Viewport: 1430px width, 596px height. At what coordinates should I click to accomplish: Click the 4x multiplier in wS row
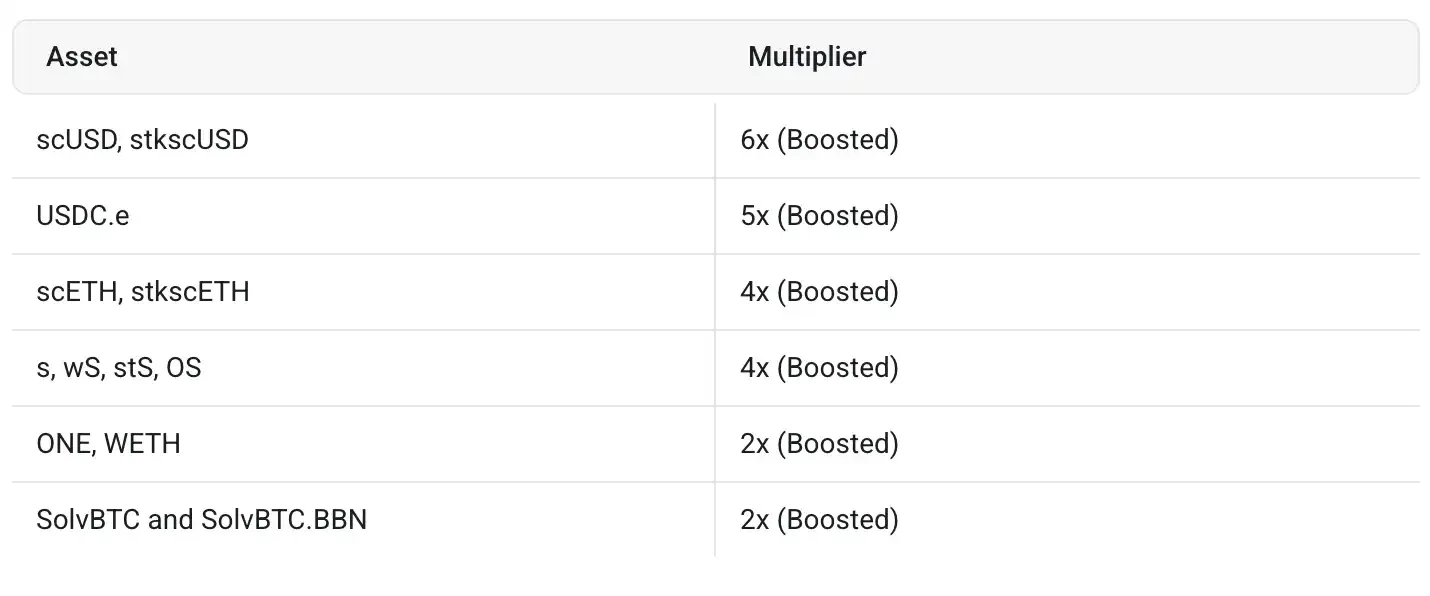pyautogui.click(x=819, y=368)
